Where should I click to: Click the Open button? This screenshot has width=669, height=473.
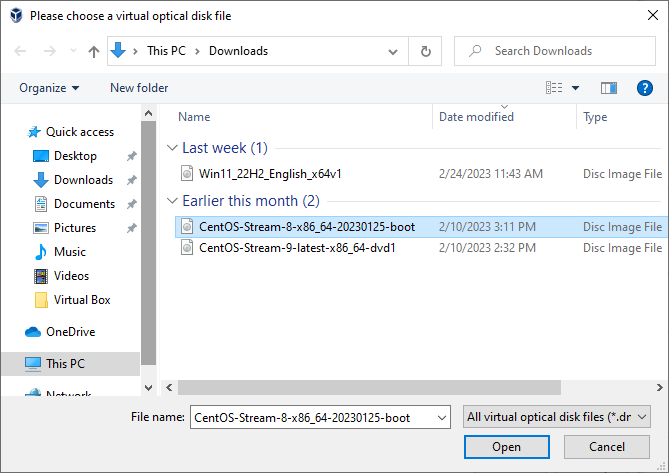tap(506, 447)
